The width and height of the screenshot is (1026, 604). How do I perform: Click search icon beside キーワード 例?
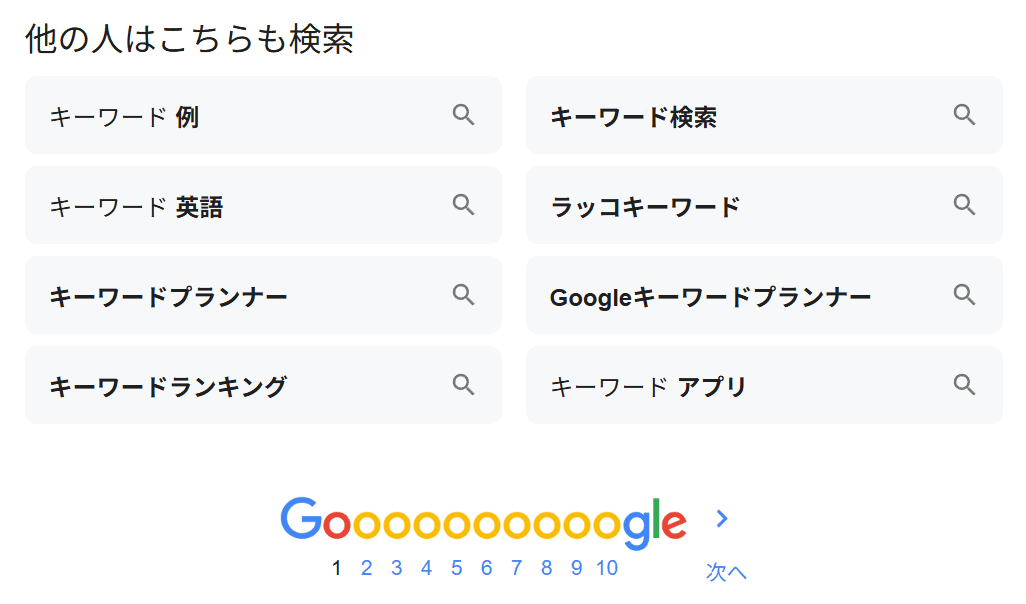point(463,115)
